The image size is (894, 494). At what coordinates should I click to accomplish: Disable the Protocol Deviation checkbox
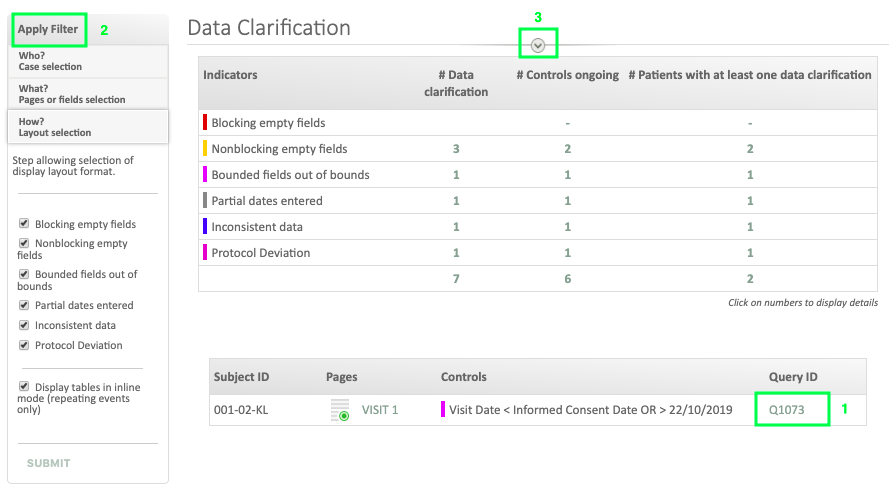click(x=25, y=346)
